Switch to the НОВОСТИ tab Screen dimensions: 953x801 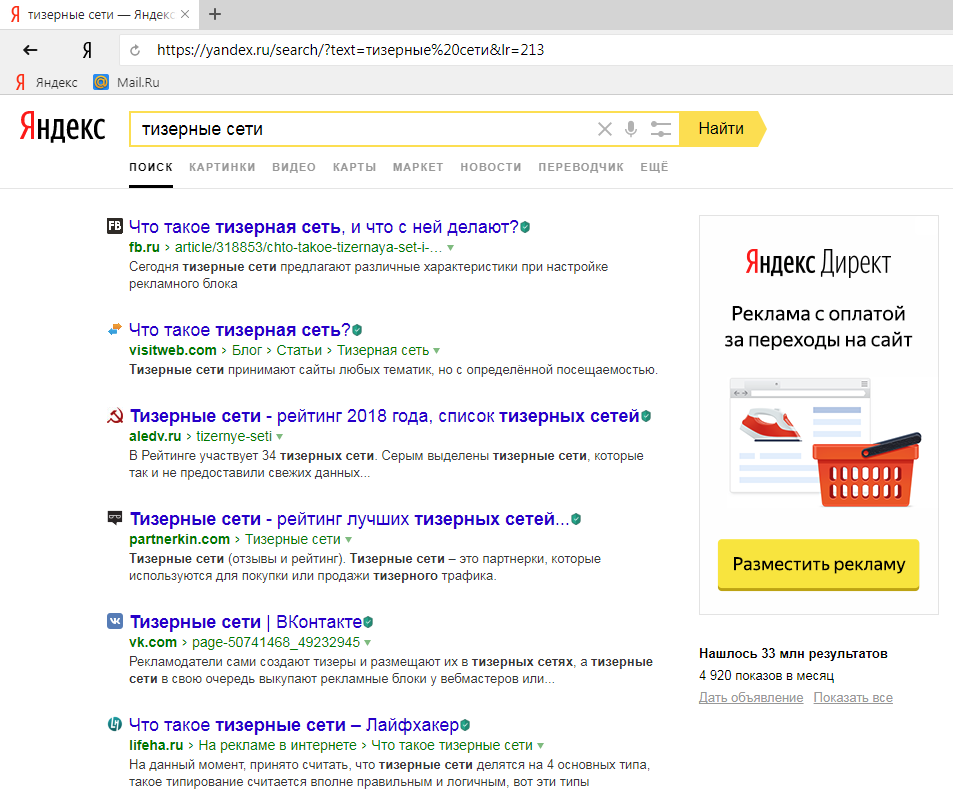point(491,167)
